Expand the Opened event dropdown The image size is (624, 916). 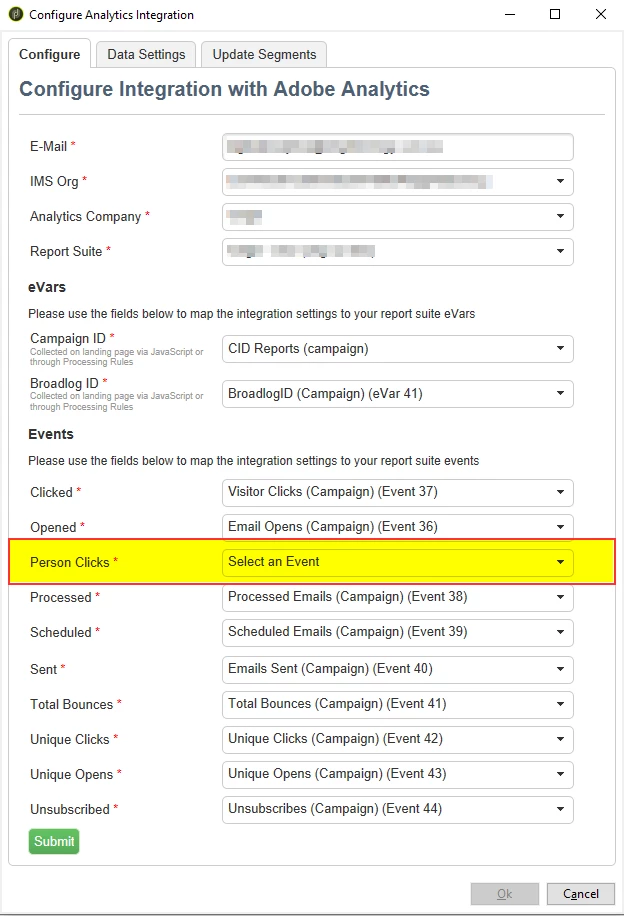coord(397,526)
